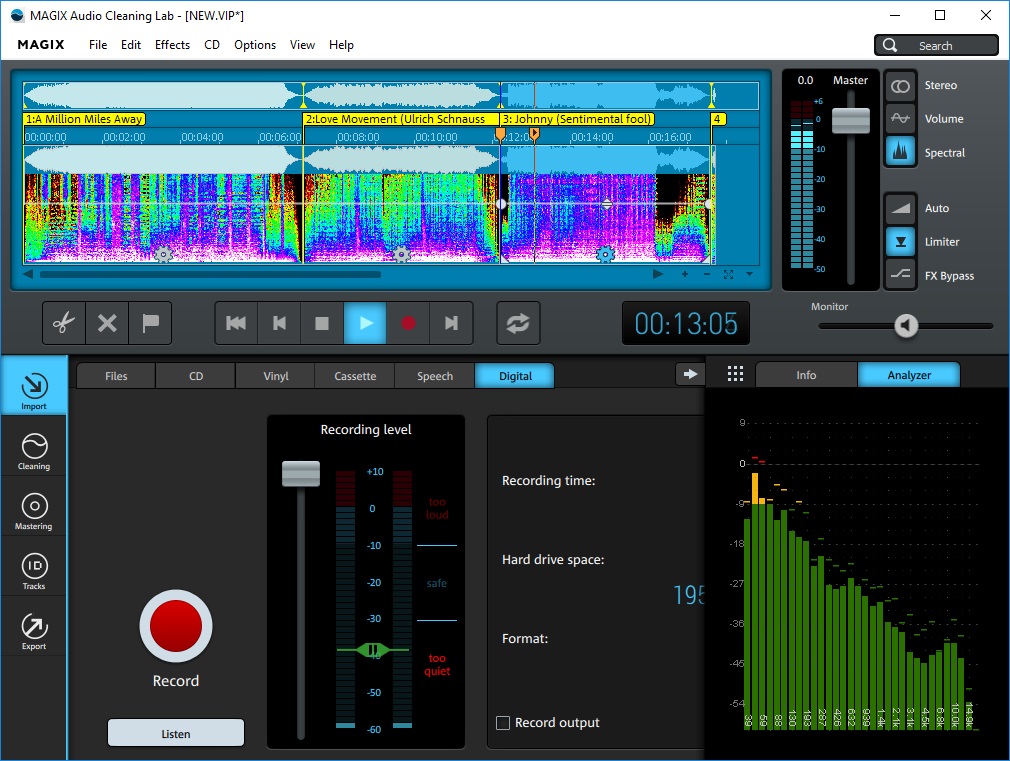Switch to the Analyzer tab
The image size is (1010, 761).
[908, 374]
